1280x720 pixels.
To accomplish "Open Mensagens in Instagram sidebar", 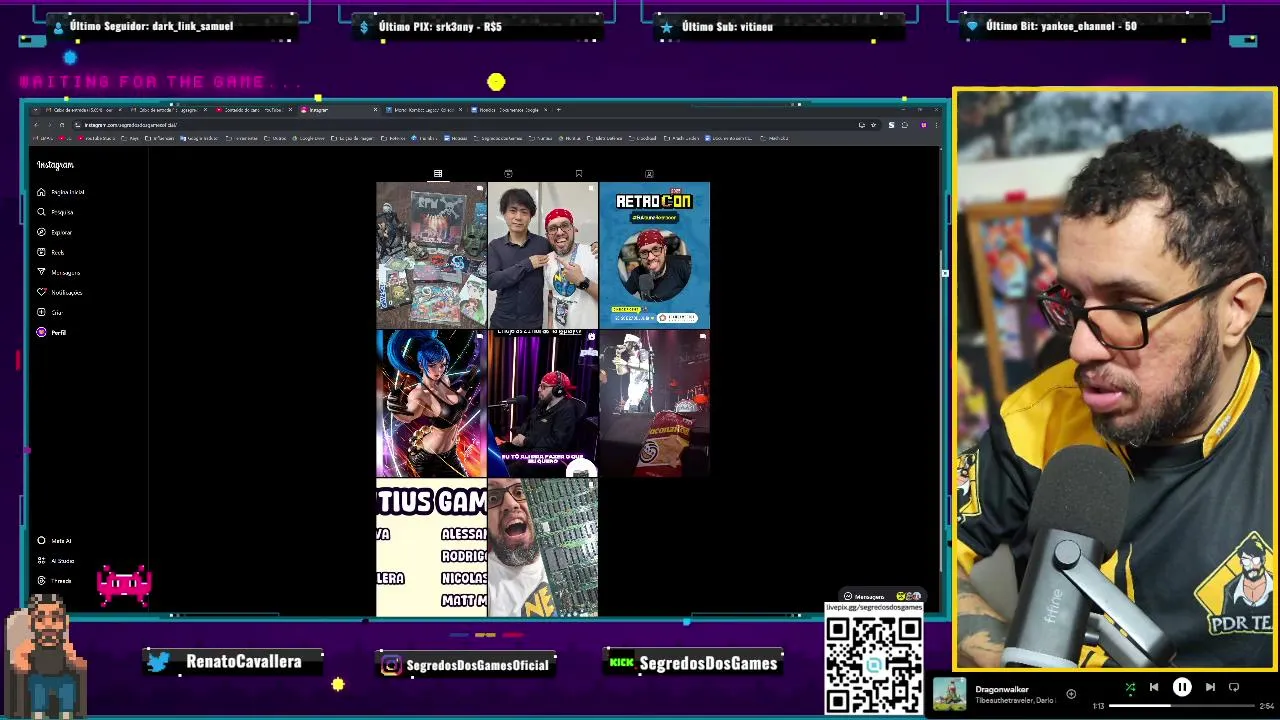I will (58, 272).
